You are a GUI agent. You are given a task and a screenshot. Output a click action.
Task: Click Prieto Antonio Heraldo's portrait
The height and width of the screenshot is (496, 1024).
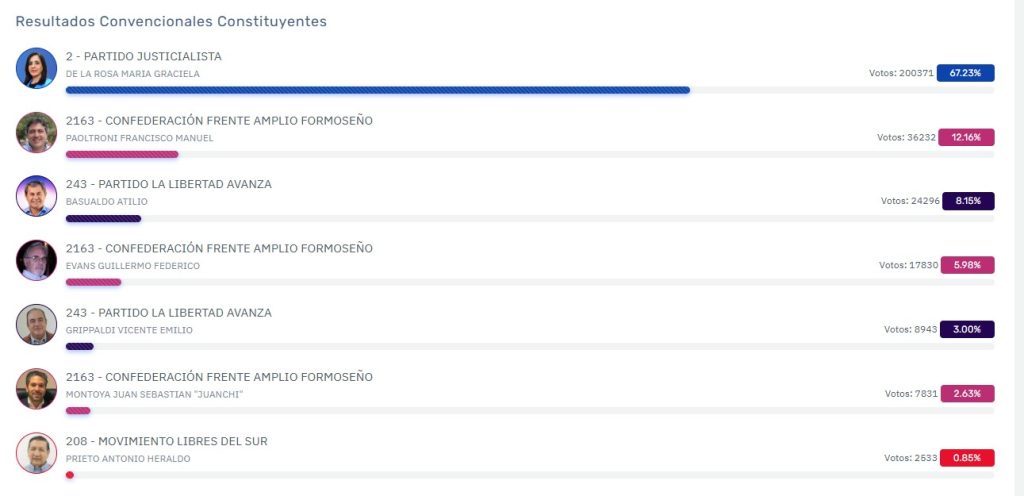coord(37,453)
